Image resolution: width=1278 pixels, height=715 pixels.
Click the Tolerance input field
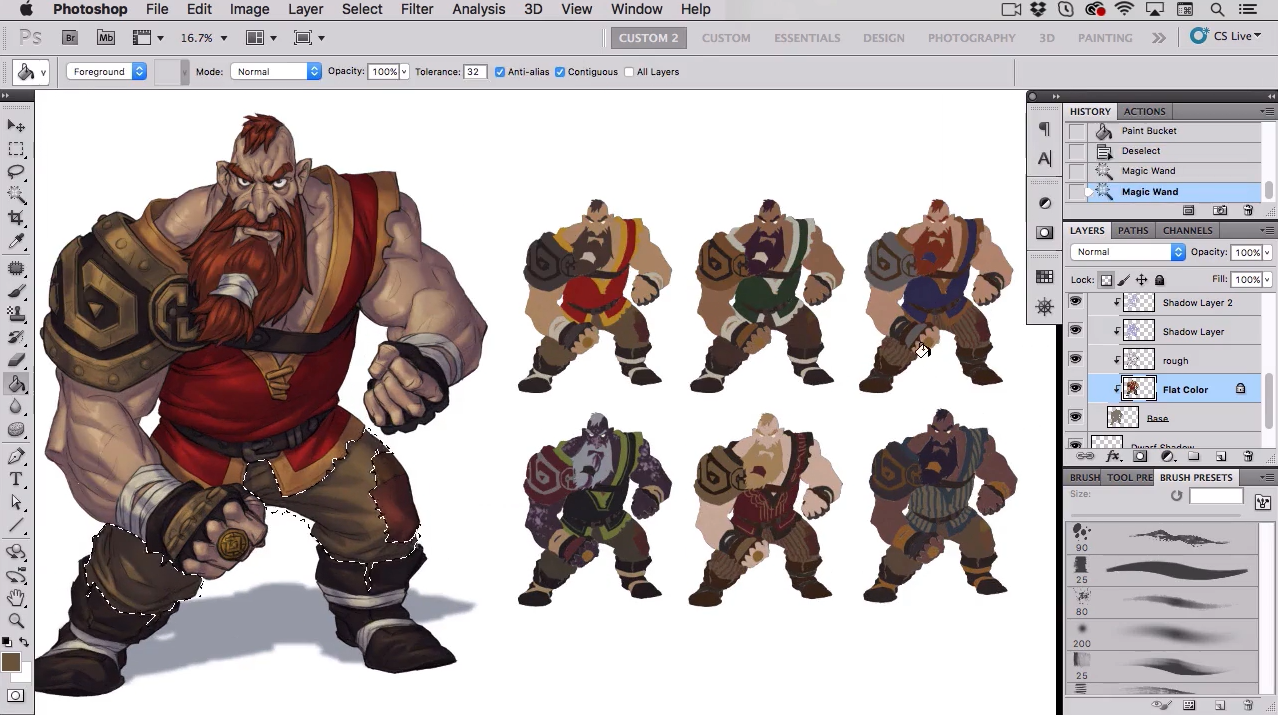tap(474, 72)
